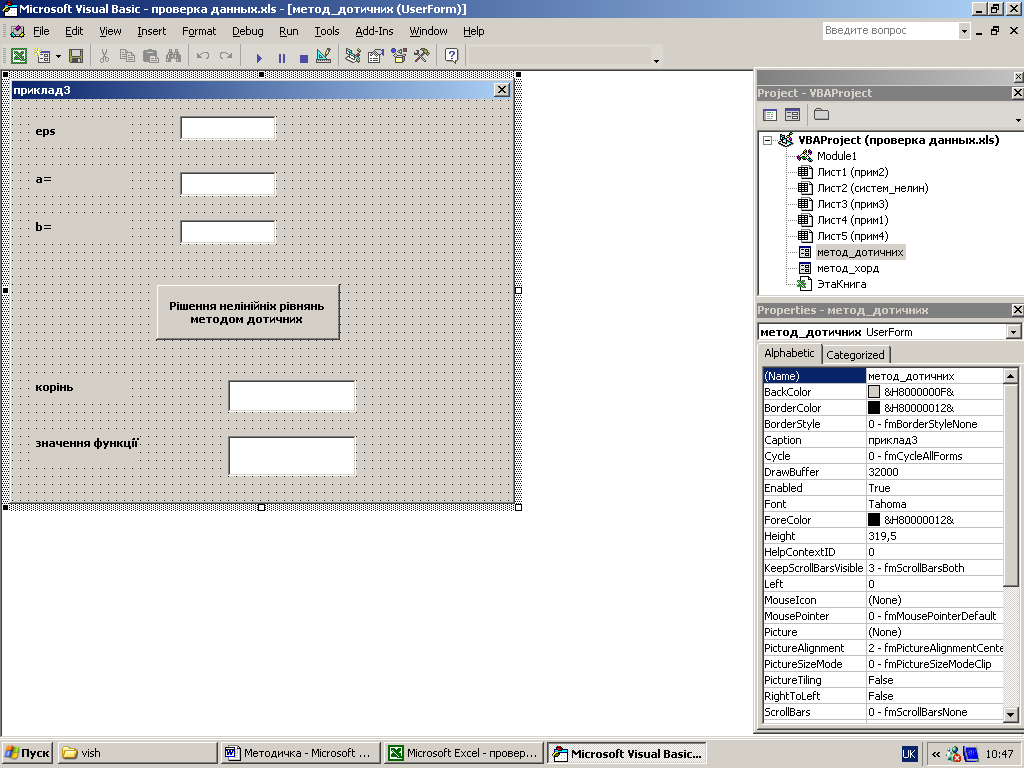Open Object Browser toolbar icon

click(398, 56)
